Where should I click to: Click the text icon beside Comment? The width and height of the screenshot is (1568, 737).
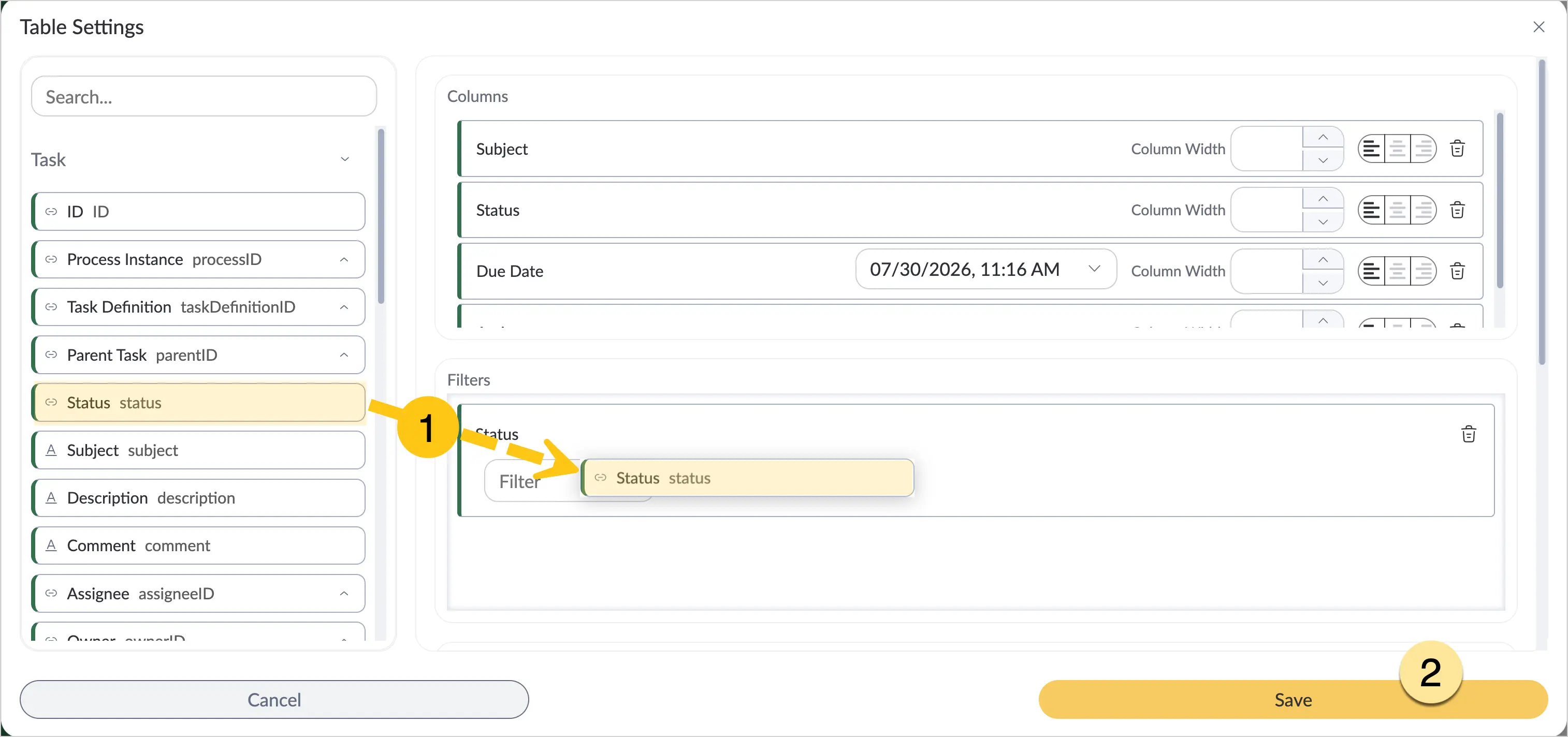(51, 546)
